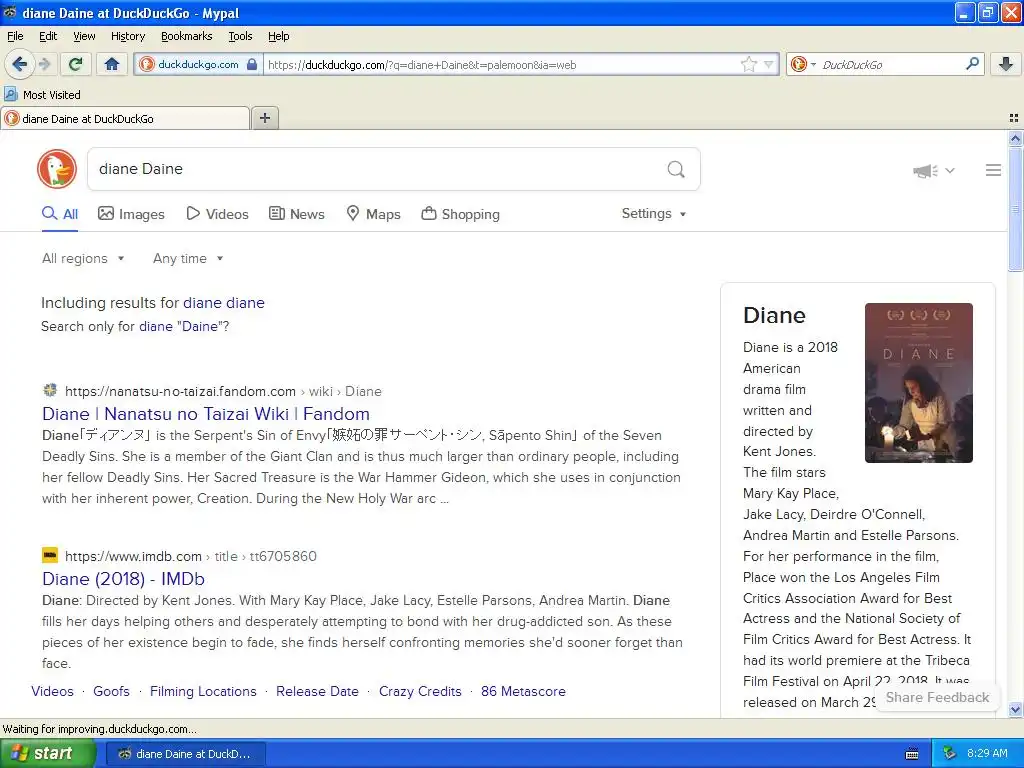Open the IMDb Goofs sitelink
The width and height of the screenshot is (1024, 768).
click(x=112, y=692)
